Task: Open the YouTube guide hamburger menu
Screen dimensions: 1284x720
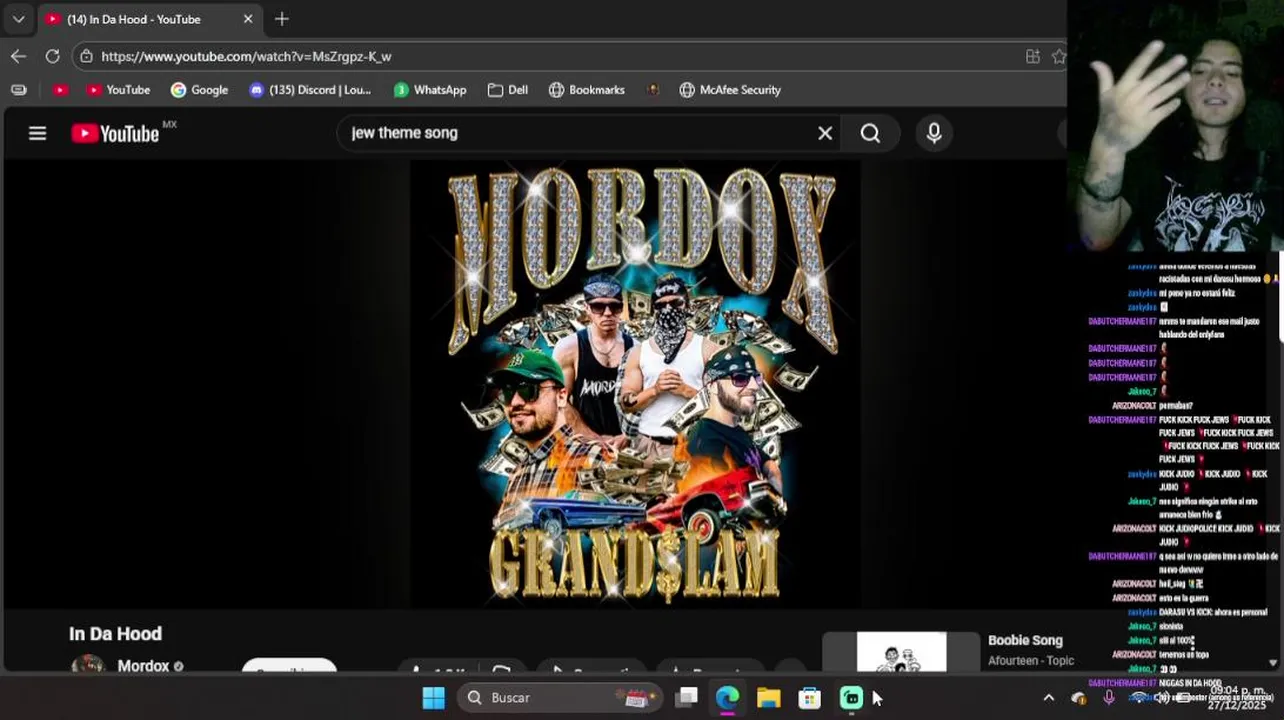Action: (x=37, y=133)
